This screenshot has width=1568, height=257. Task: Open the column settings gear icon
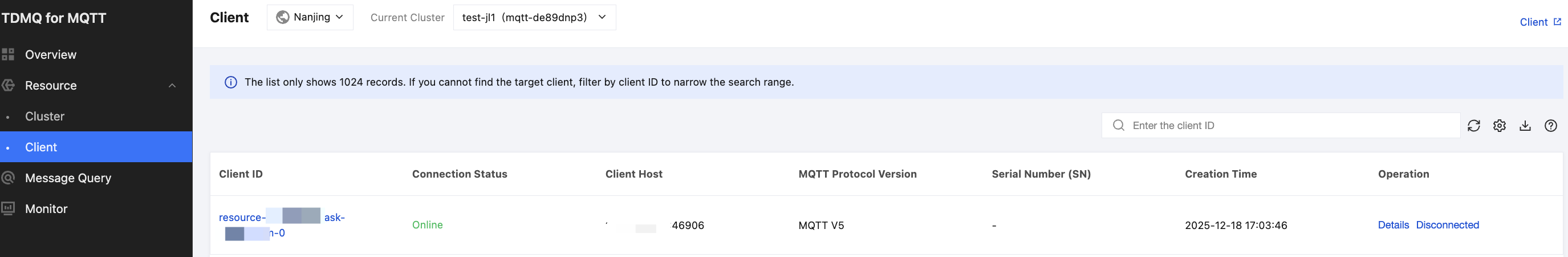point(1499,126)
